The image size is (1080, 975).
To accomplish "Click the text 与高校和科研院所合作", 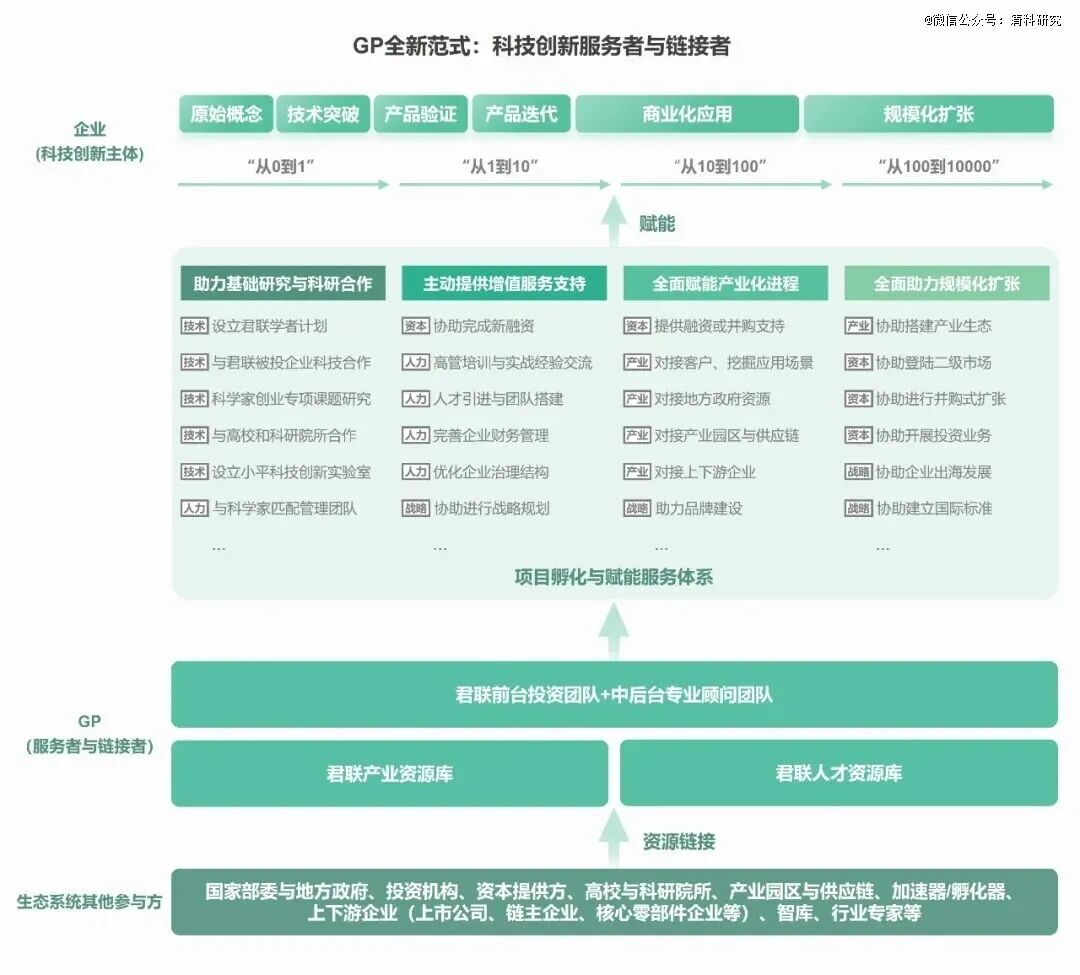I will tap(284, 435).
